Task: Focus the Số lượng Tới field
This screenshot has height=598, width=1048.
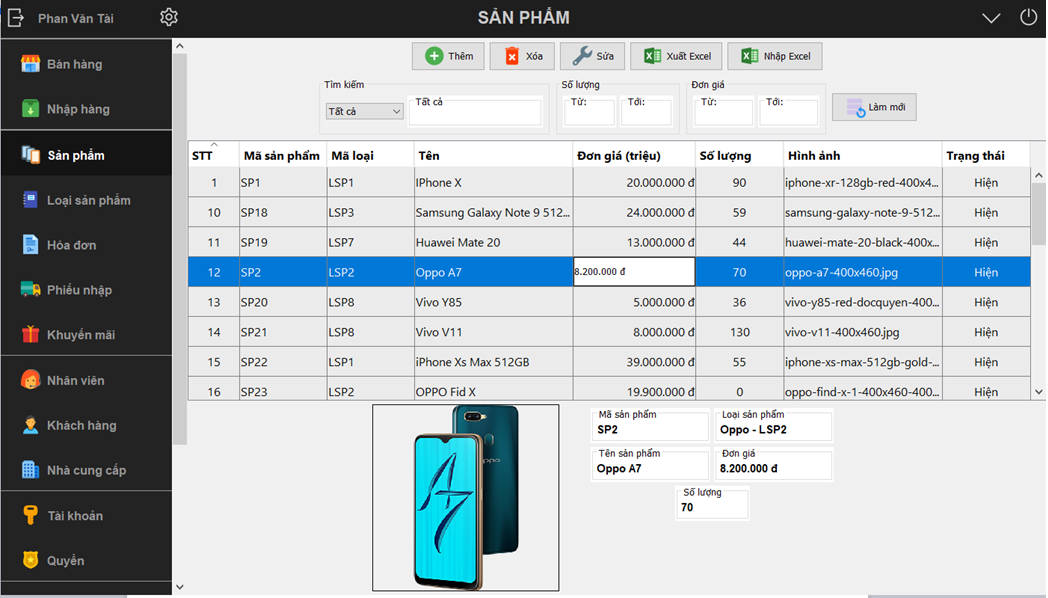Action: [646, 111]
